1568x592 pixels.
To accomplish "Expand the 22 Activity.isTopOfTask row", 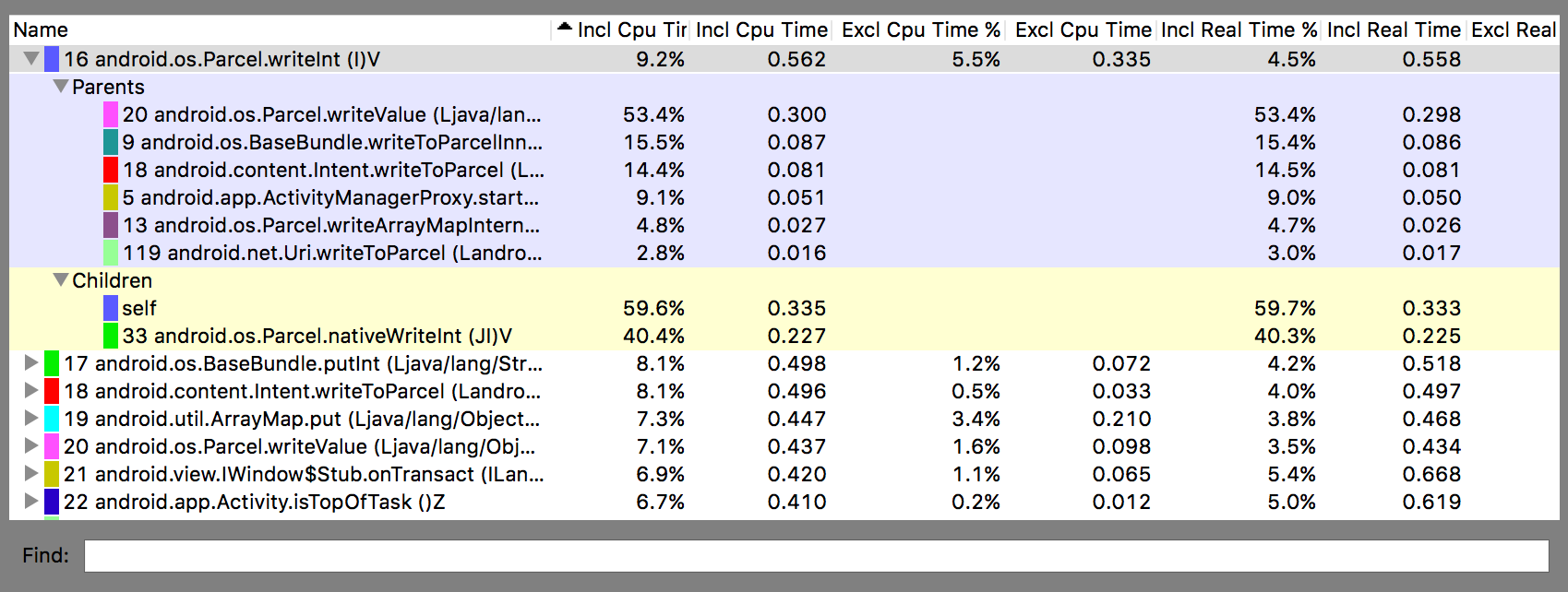I will (x=31, y=502).
